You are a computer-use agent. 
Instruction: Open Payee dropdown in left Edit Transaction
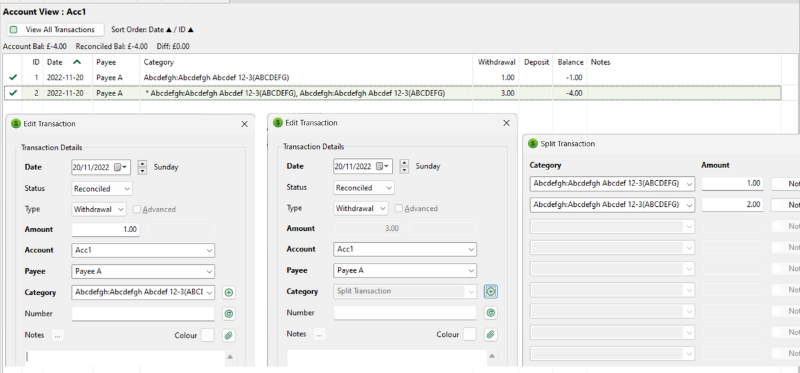143,271
